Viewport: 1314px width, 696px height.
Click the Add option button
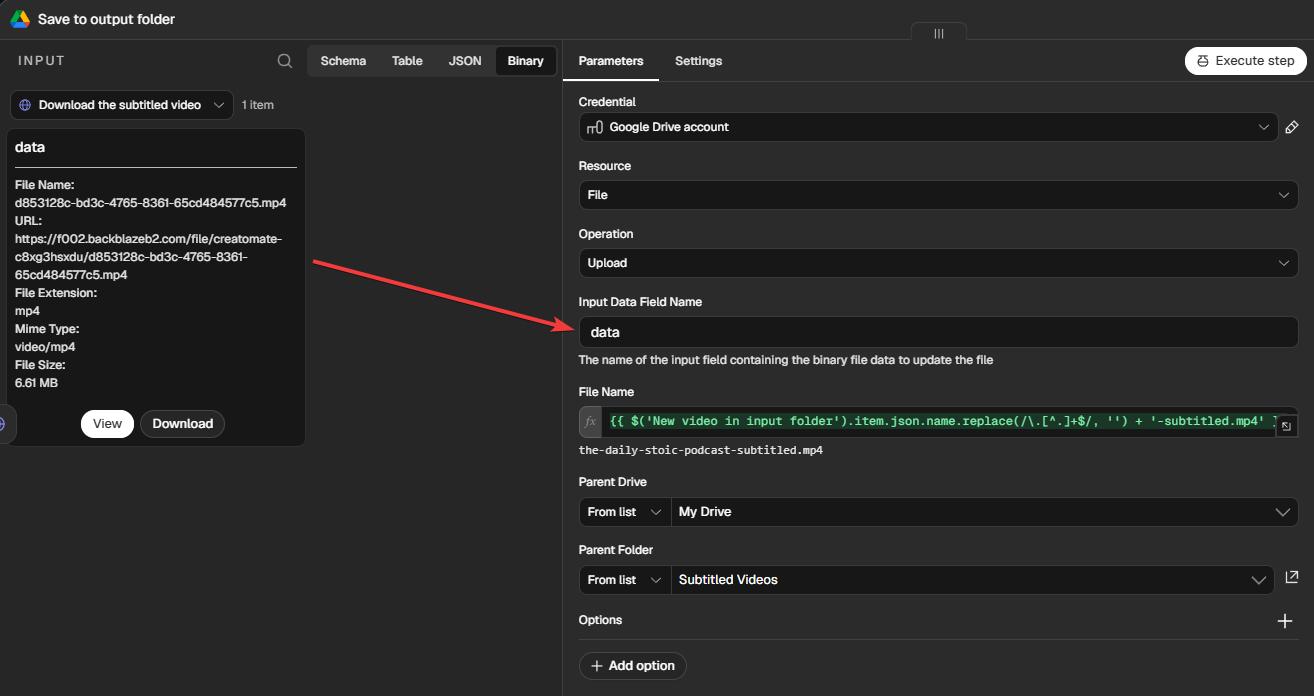(633, 666)
